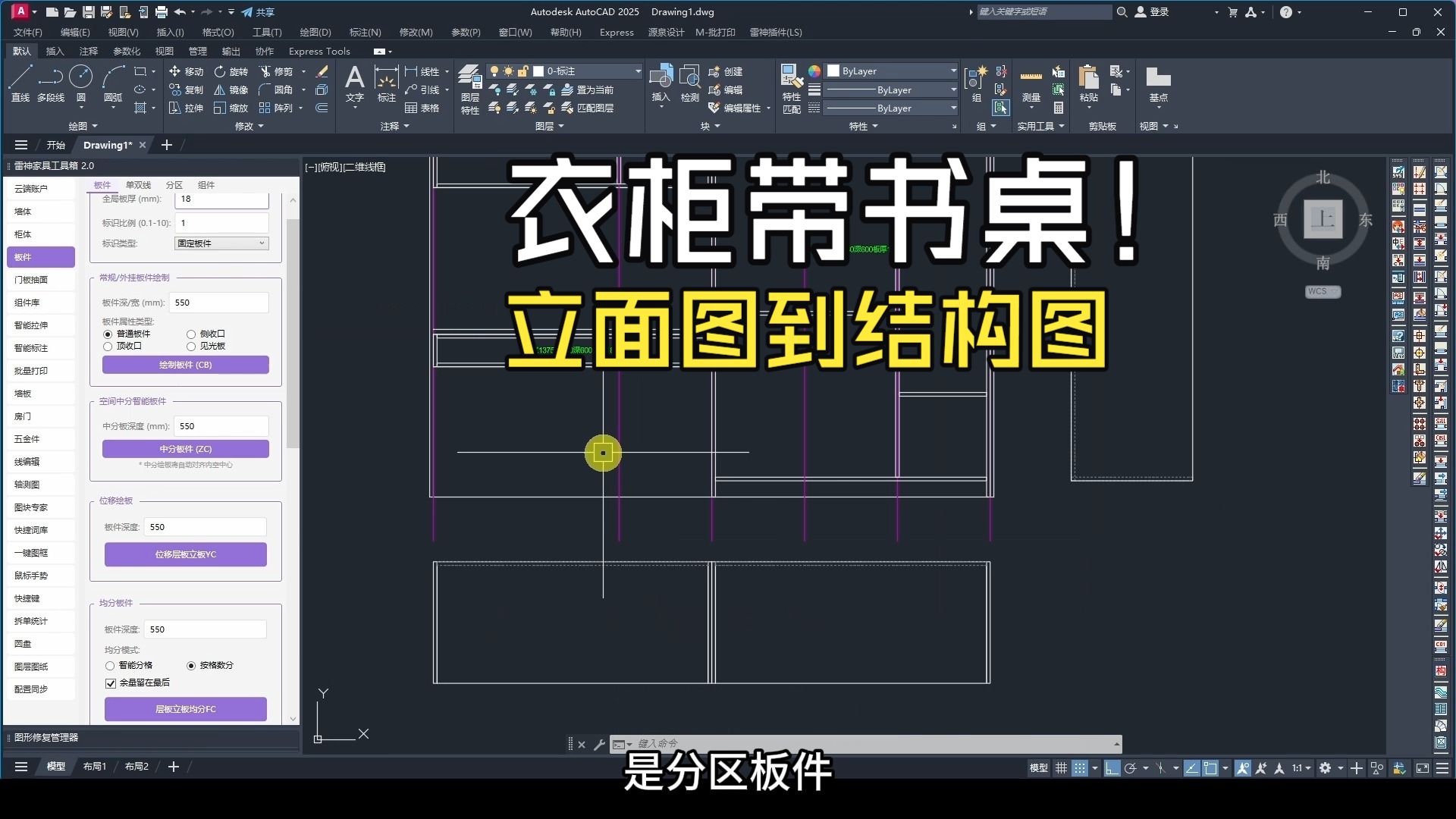Open the ByLayer color dropdown

pos(892,71)
